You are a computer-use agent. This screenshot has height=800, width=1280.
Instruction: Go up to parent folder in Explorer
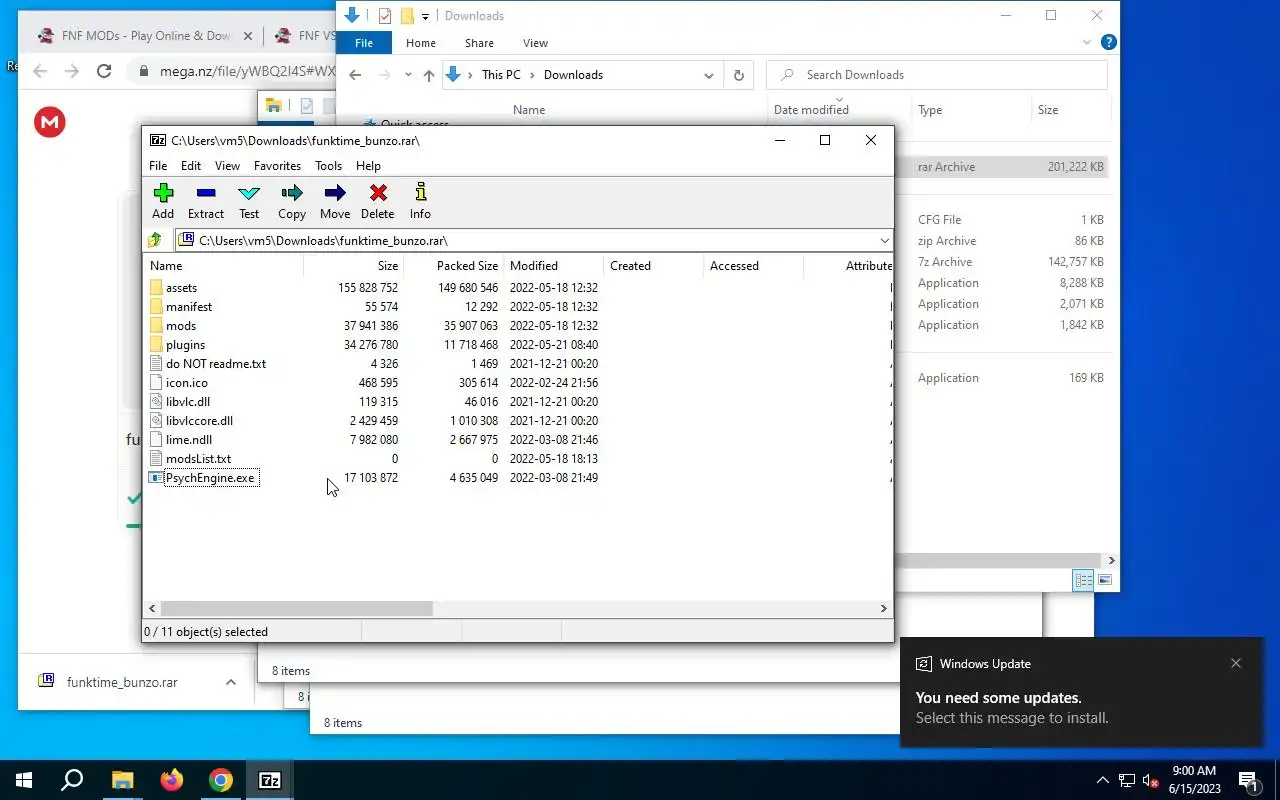click(429, 75)
